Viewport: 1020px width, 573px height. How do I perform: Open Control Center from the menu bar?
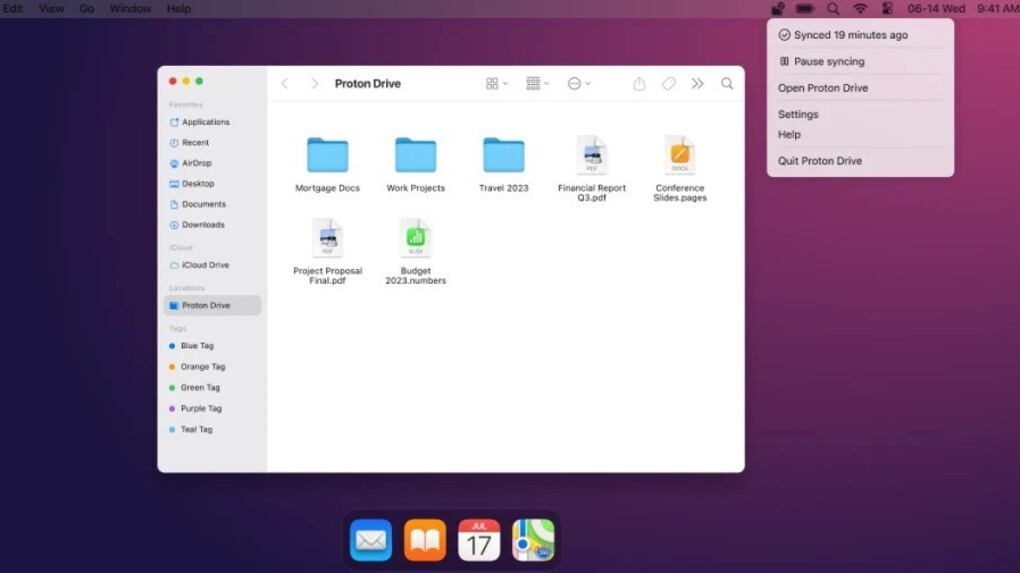[x=886, y=9]
